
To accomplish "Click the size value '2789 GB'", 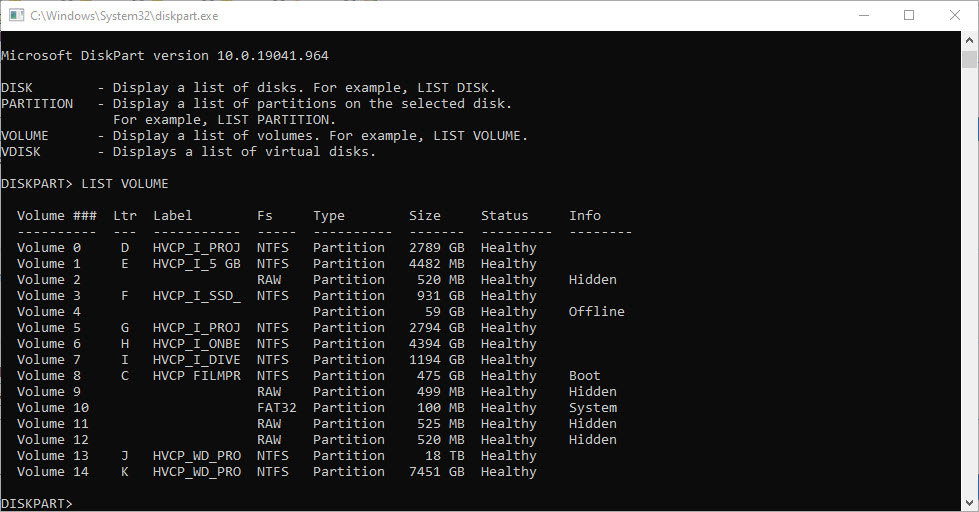I will (436, 248).
